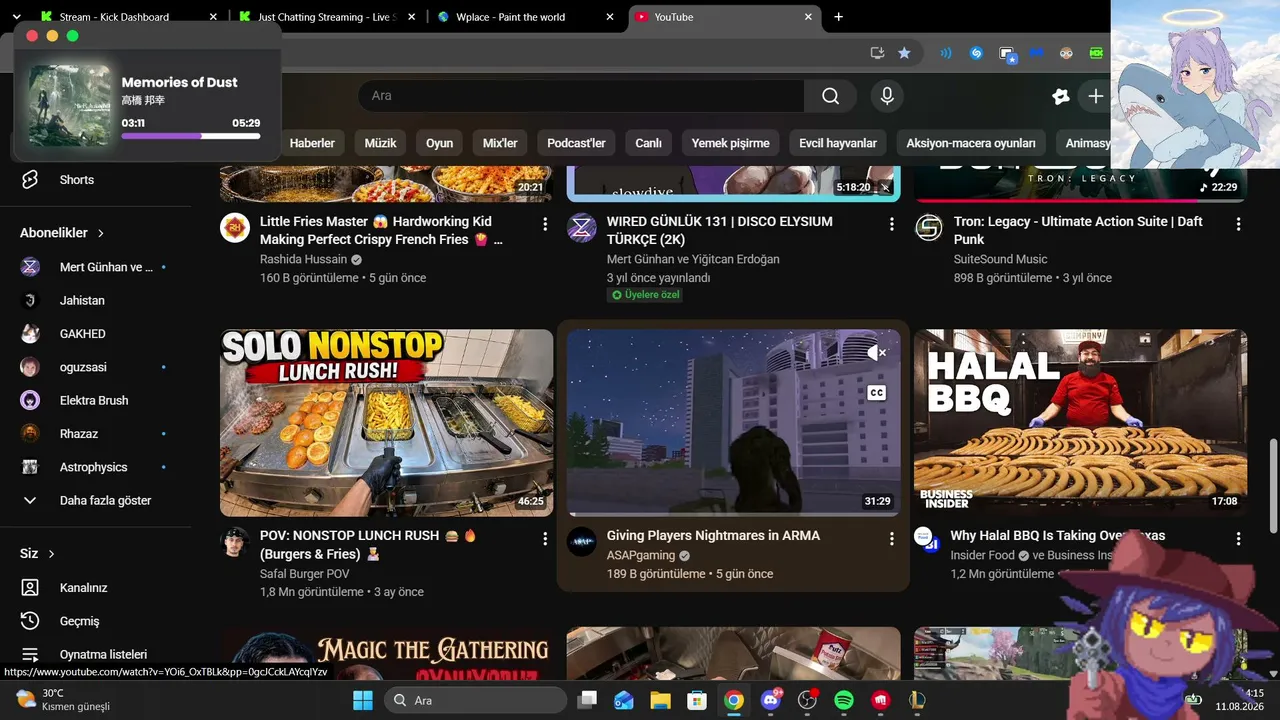Open the Safal Burger POV channel avatar
This screenshot has width=1280, height=720.
coord(235,541)
